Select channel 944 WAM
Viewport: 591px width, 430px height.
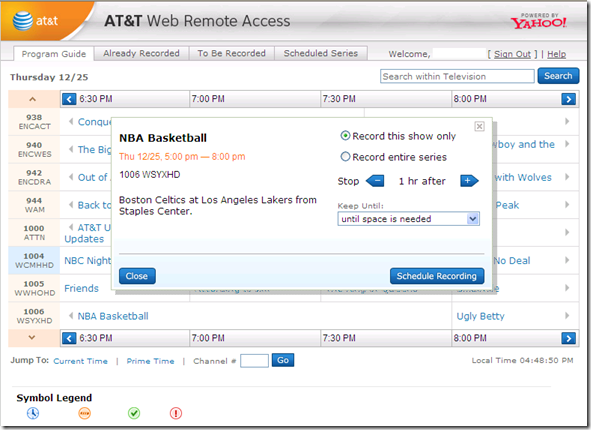(x=34, y=205)
